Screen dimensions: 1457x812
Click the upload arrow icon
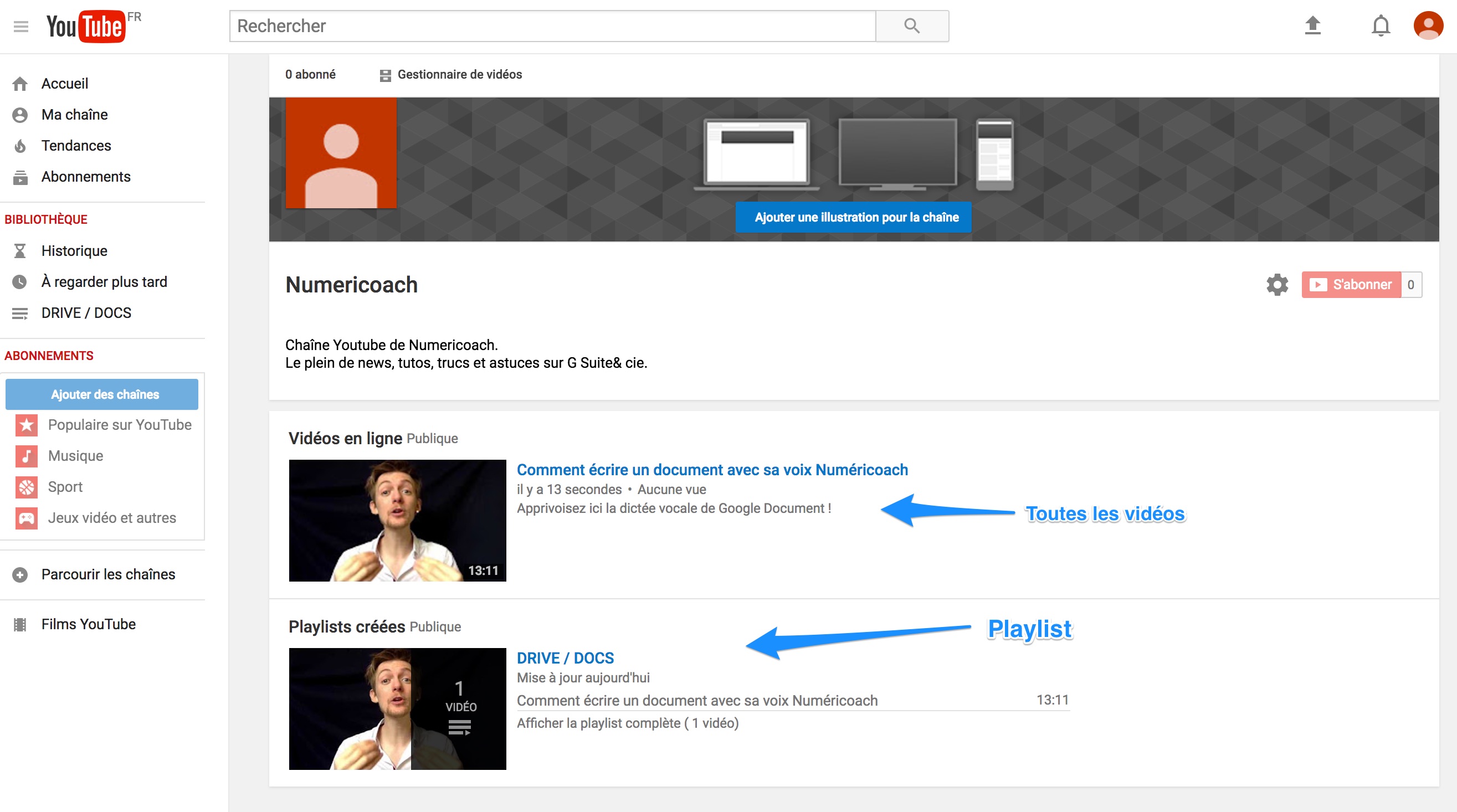pos(1313,25)
